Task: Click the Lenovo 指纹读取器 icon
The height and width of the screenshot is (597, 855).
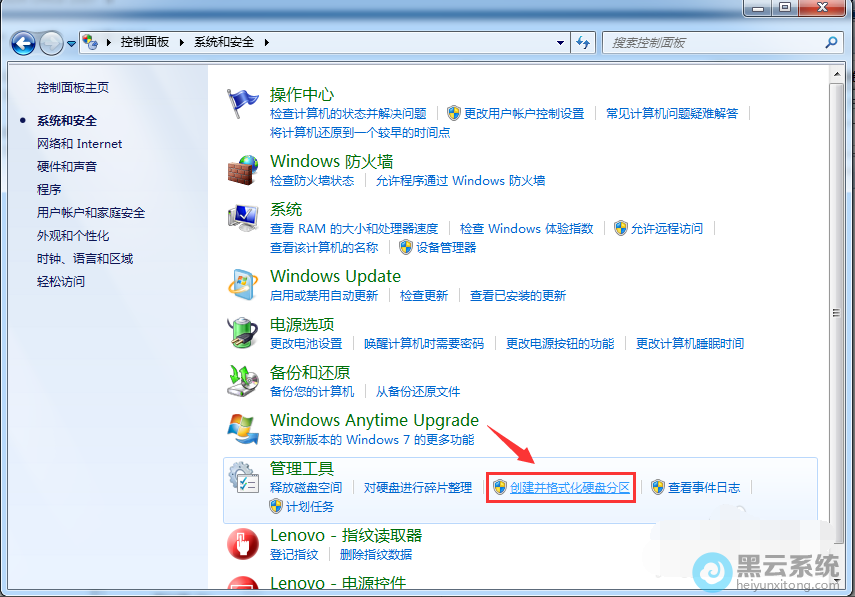Action: point(243,541)
